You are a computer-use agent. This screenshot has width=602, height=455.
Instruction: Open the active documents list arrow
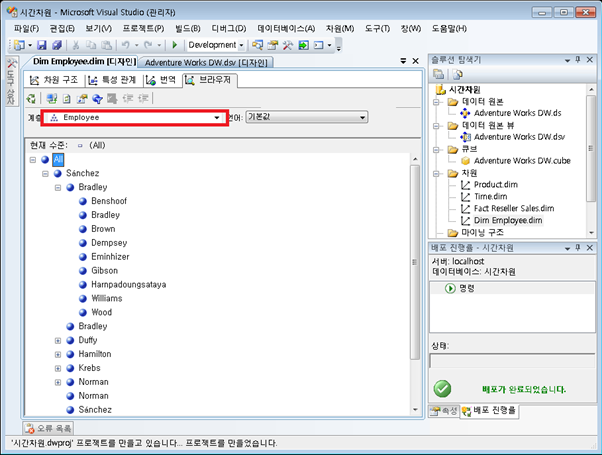click(x=403, y=61)
